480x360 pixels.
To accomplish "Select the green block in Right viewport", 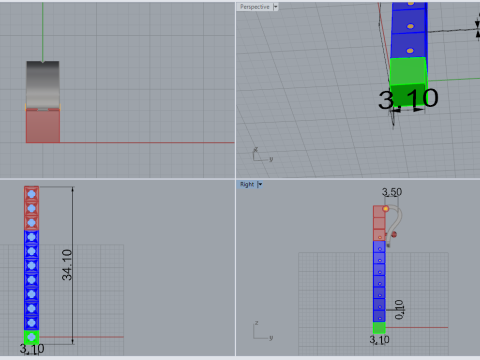I will [x=379, y=328].
